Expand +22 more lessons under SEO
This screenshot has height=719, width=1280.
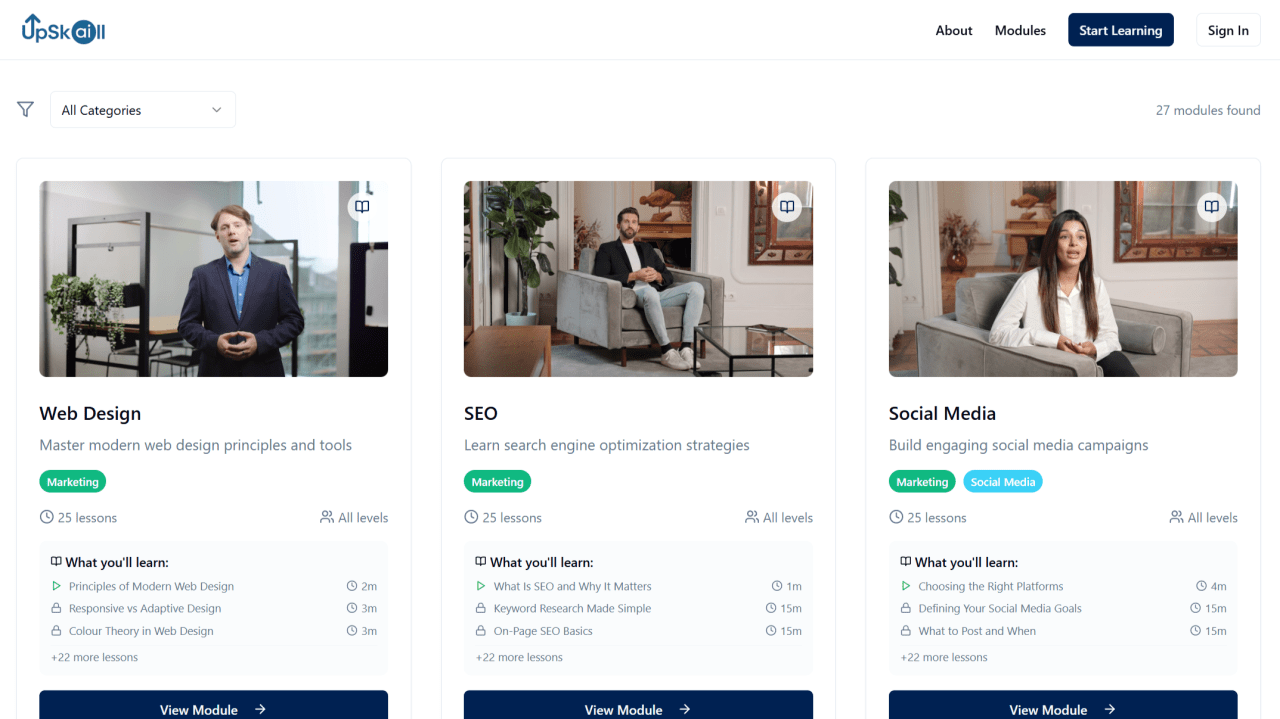(519, 657)
